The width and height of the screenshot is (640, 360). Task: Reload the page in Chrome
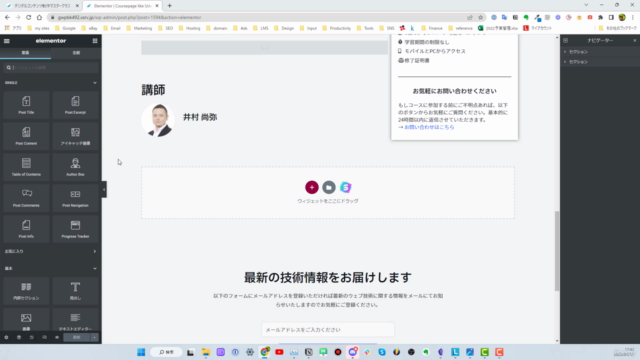[29, 18]
